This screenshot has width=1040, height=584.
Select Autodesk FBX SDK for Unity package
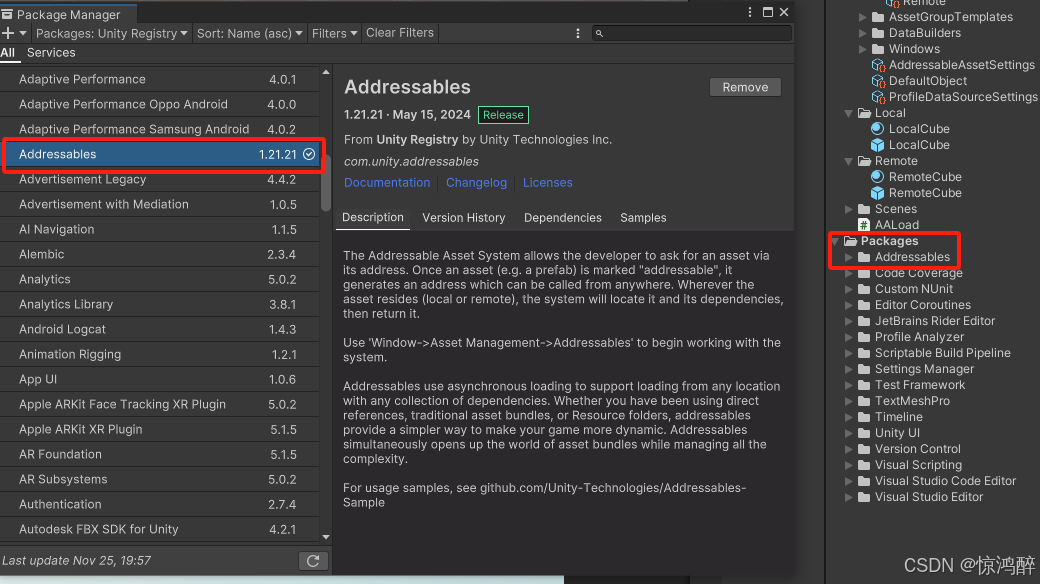[159, 530]
